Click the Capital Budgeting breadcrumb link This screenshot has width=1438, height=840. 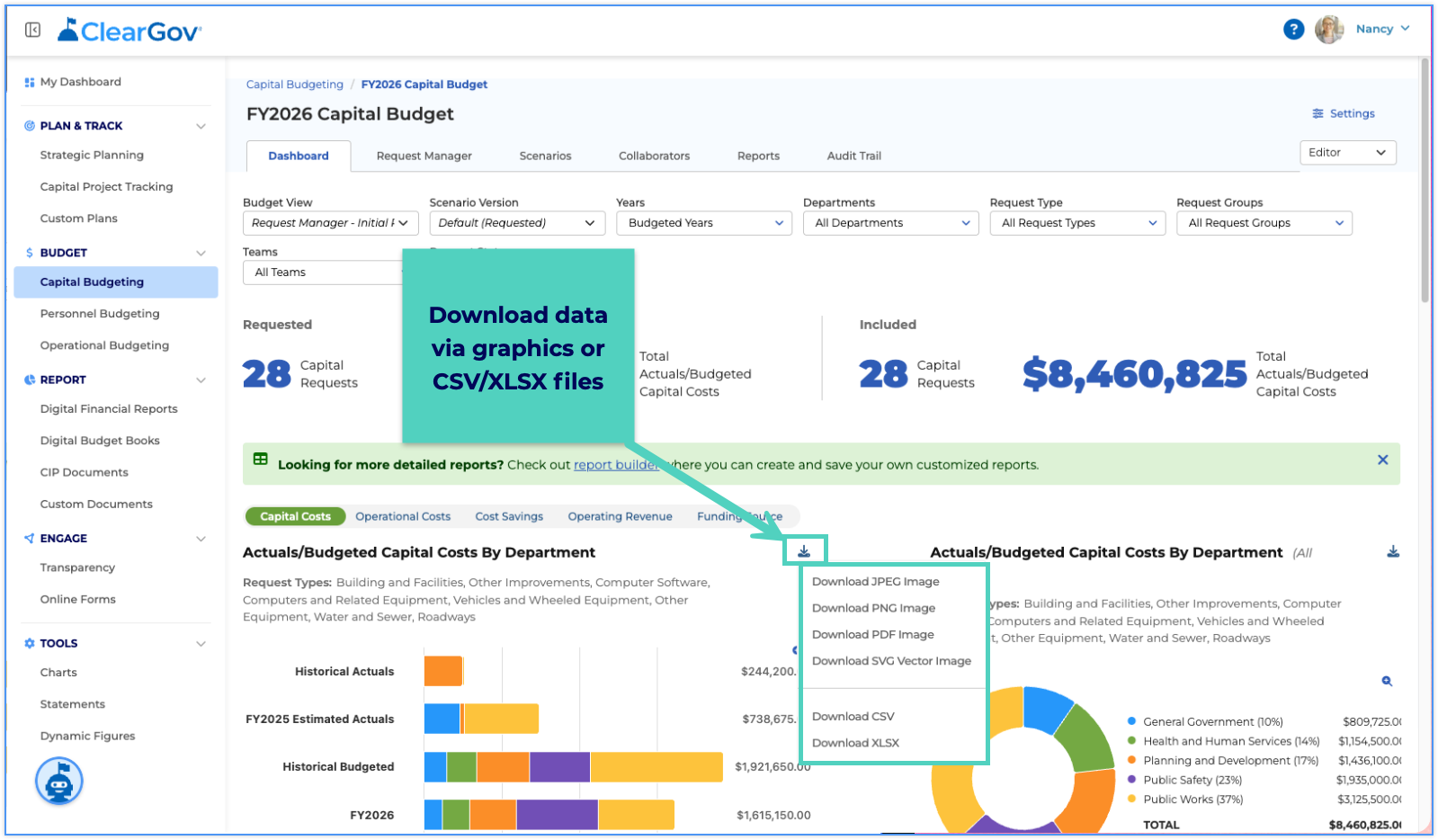(295, 85)
